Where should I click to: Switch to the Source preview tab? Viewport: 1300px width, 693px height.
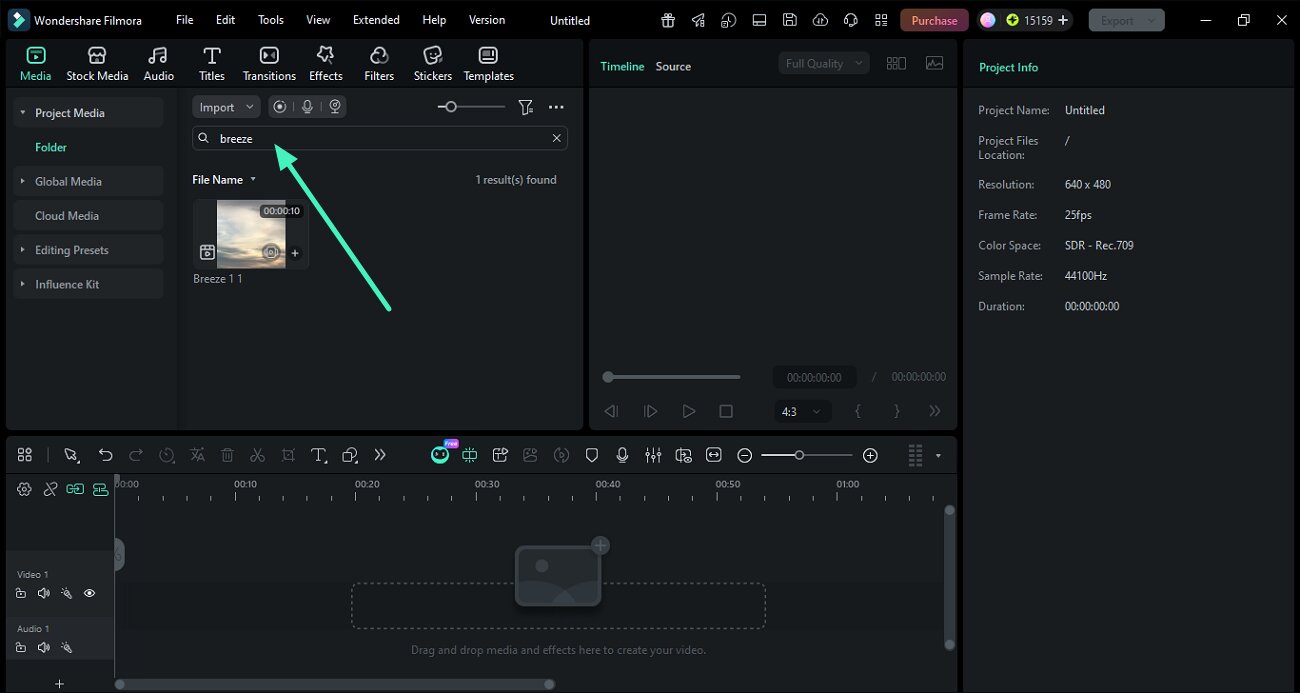click(673, 66)
